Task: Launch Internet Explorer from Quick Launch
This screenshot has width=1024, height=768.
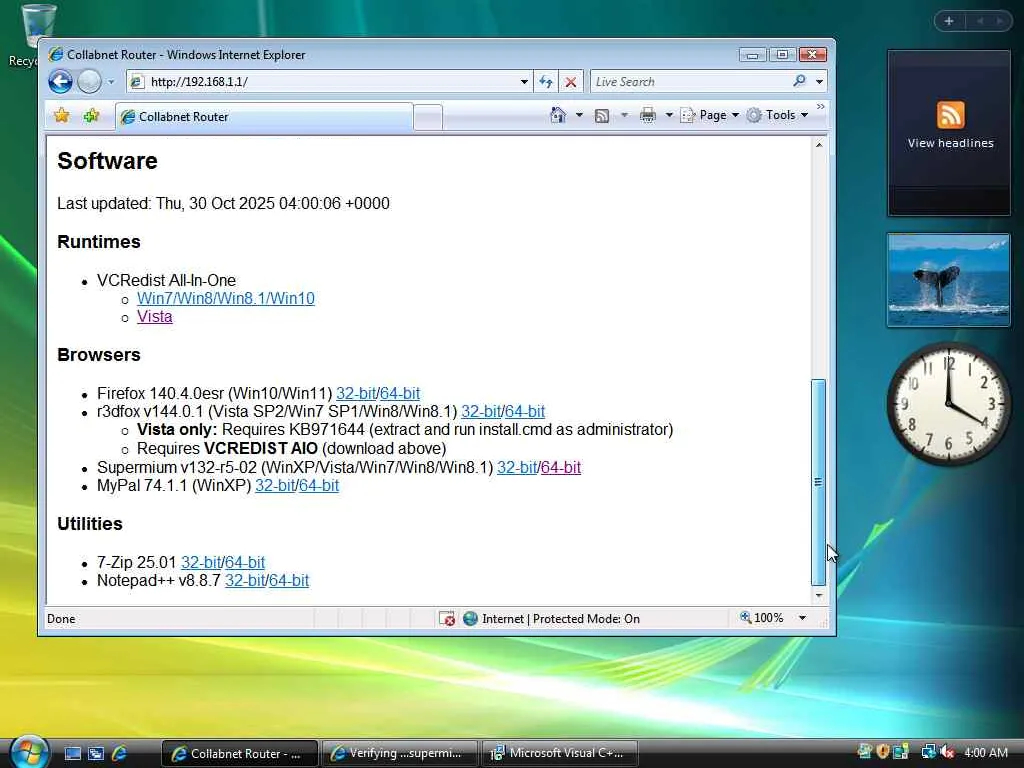Action: pos(120,754)
